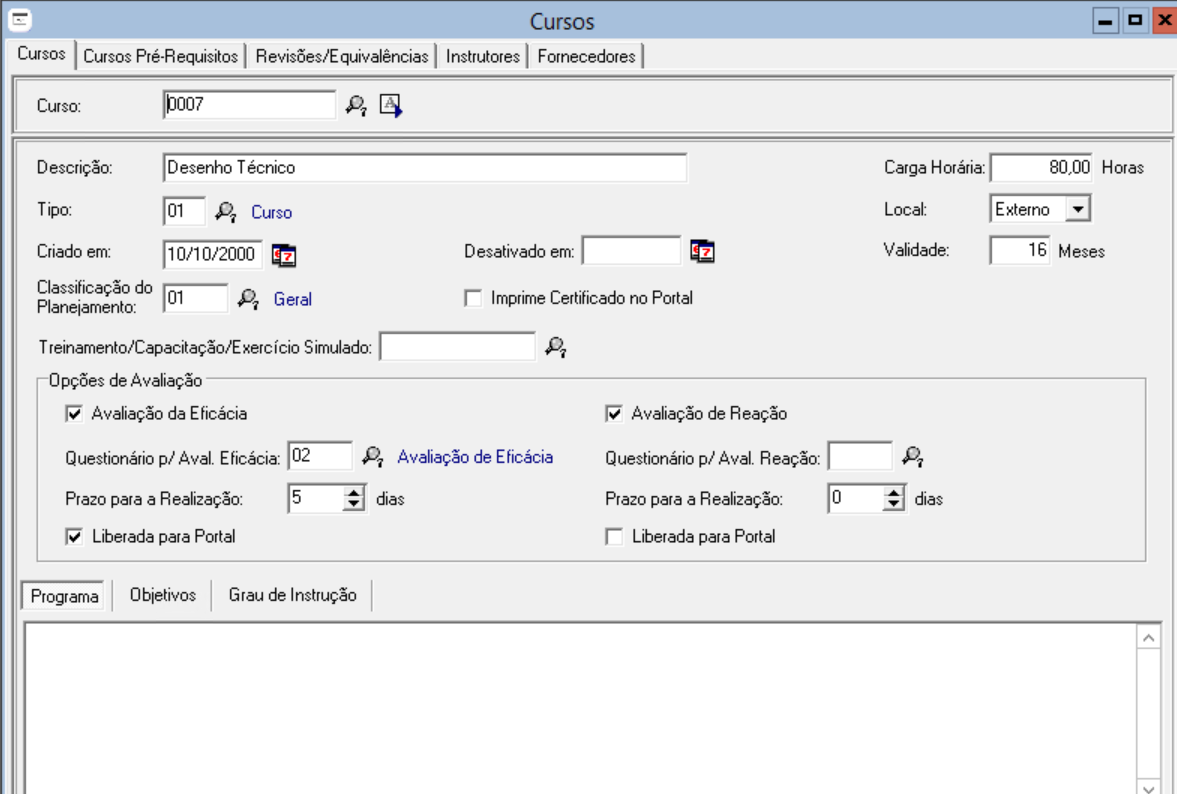
Task: Click the text lookup icon beside Curso search
Action: [x=391, y=105]
